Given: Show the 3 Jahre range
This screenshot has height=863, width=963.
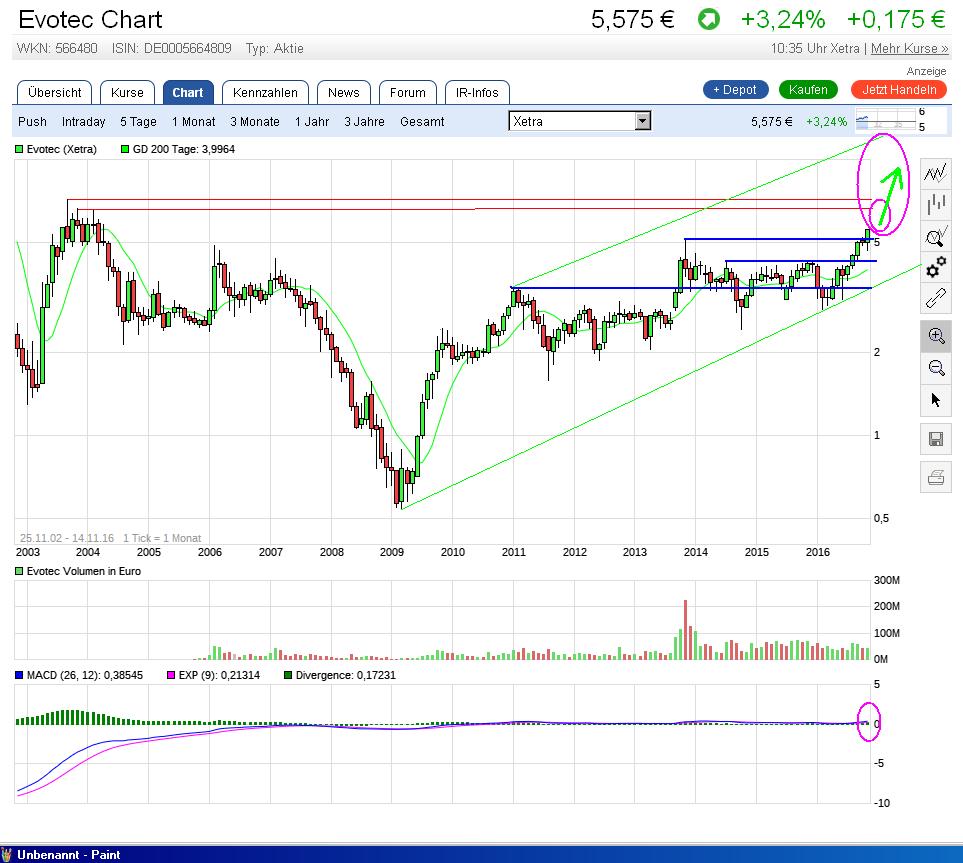Looking at the screenshot, I should coord(364,122).
